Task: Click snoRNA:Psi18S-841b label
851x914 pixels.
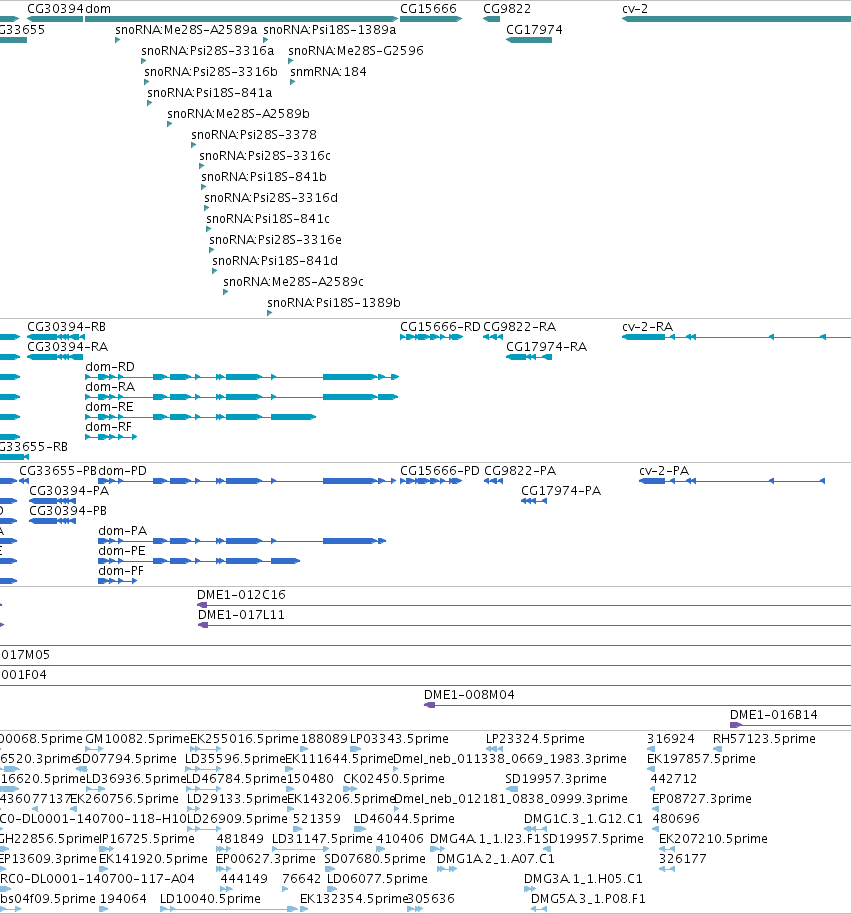Action: coord(264,177)
